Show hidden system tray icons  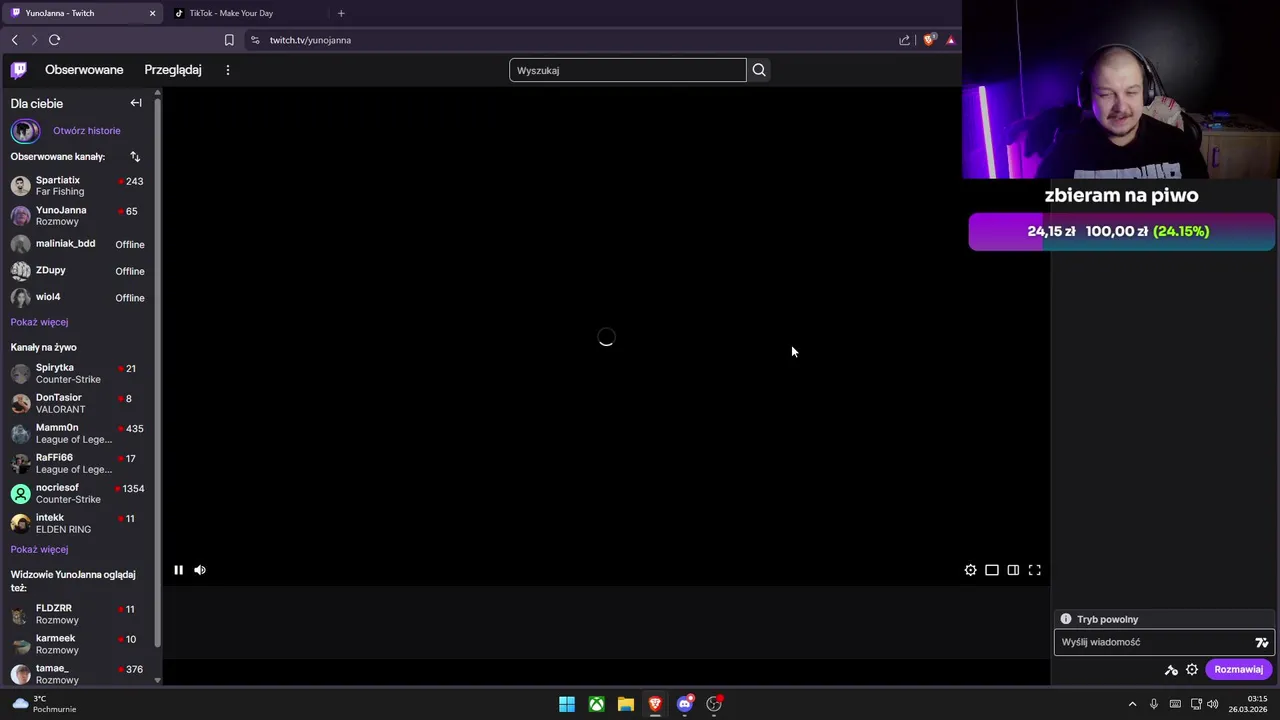[x=1132, y=704]
